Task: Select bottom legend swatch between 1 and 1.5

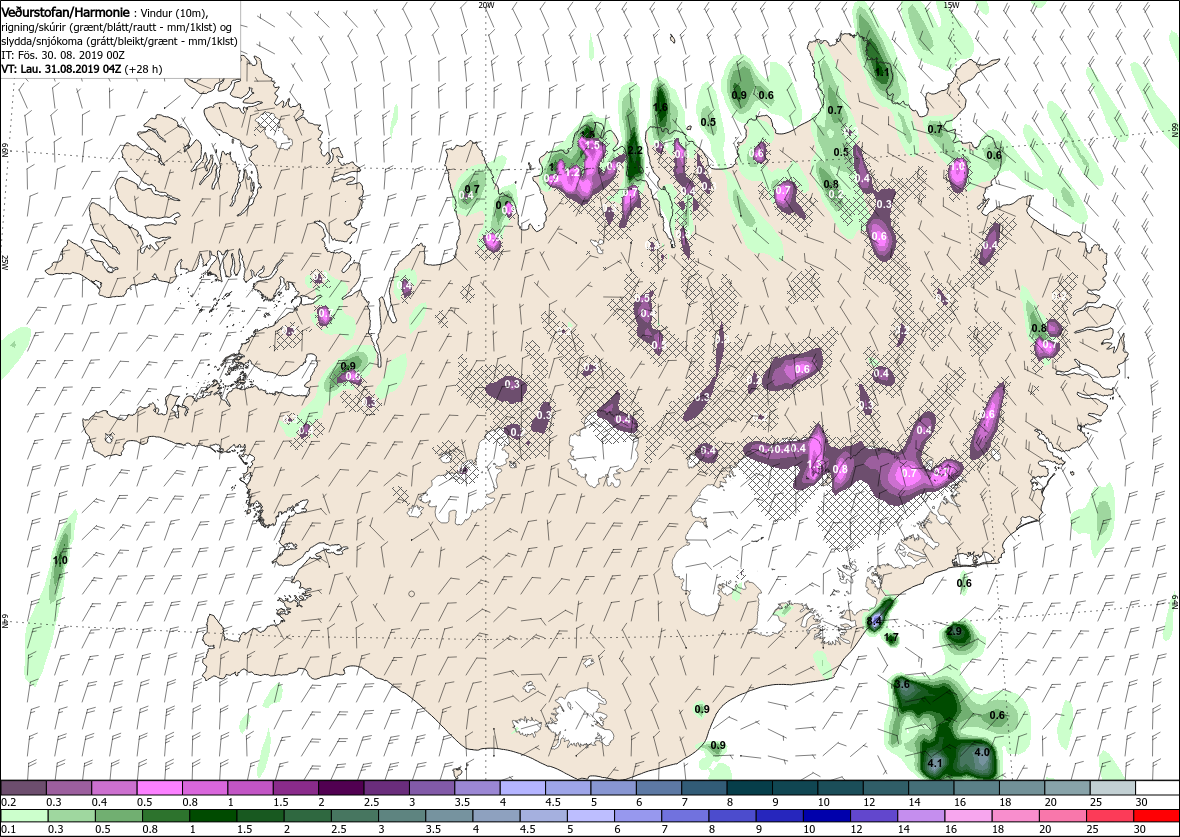Action: point(214,815)
